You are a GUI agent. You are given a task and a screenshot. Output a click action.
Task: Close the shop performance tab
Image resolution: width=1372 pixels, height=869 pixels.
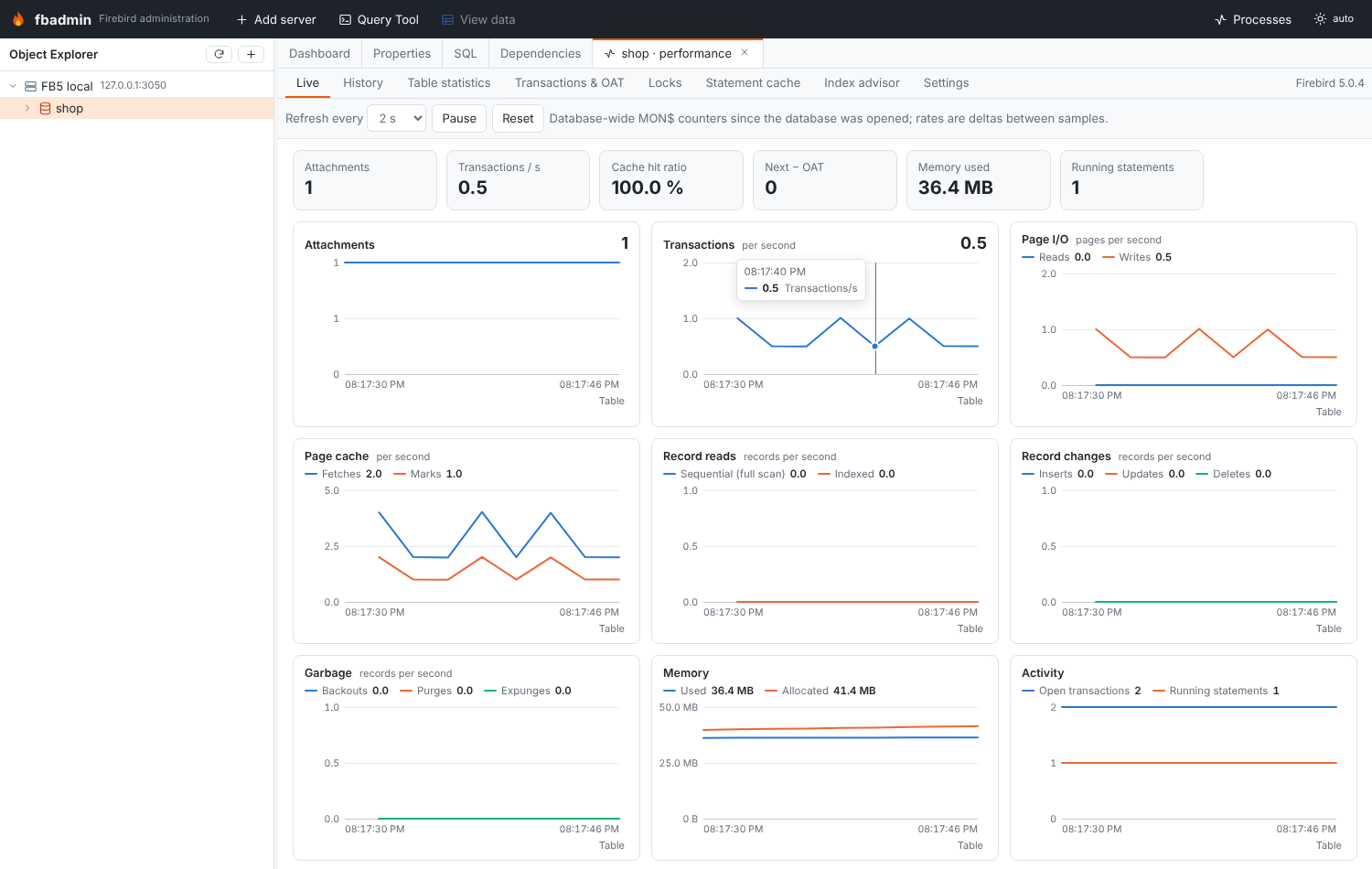coord(745,52)
